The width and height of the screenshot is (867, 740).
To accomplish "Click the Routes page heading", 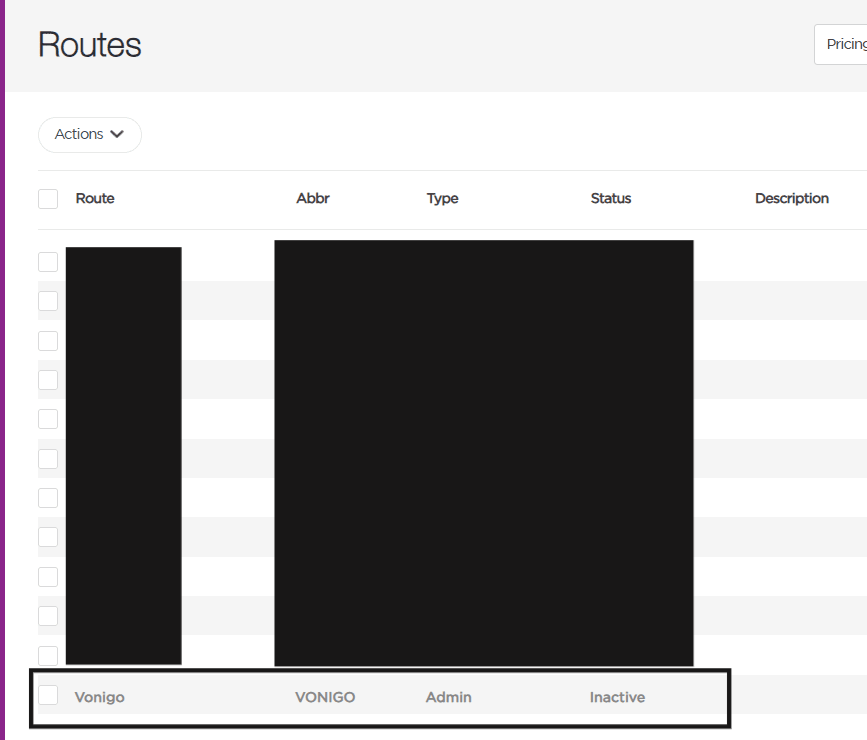I will click(x=90, y=45).
